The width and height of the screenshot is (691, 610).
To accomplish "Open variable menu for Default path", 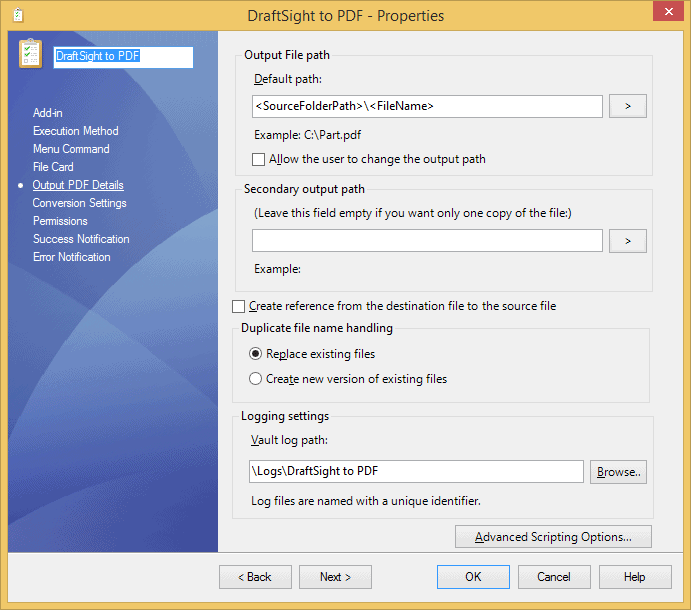I will 628,106.
